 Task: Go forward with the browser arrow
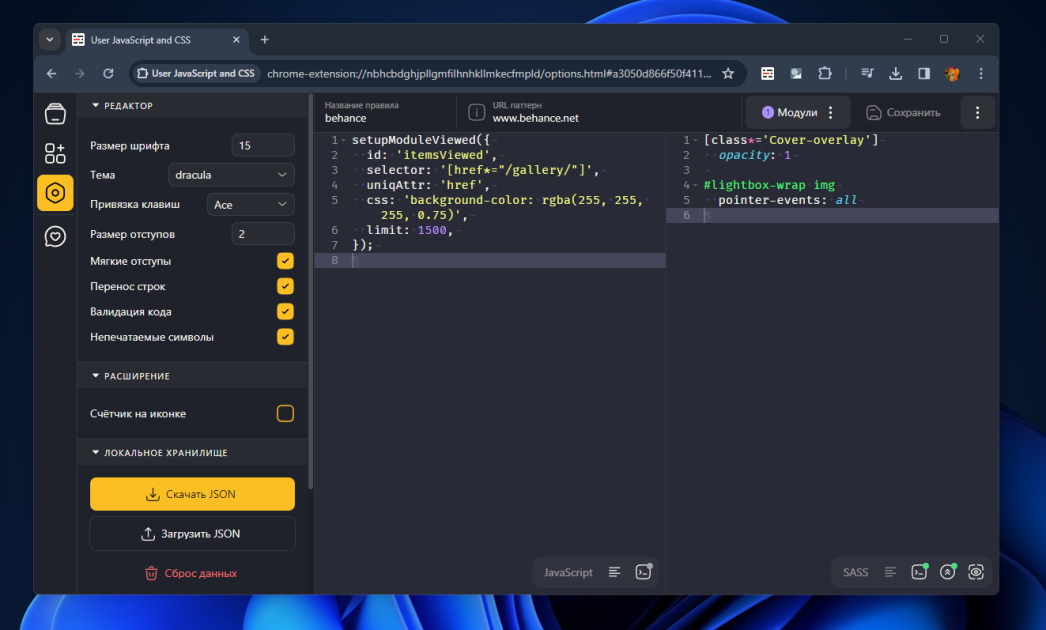pyautogui.click(x=79, y=73)
